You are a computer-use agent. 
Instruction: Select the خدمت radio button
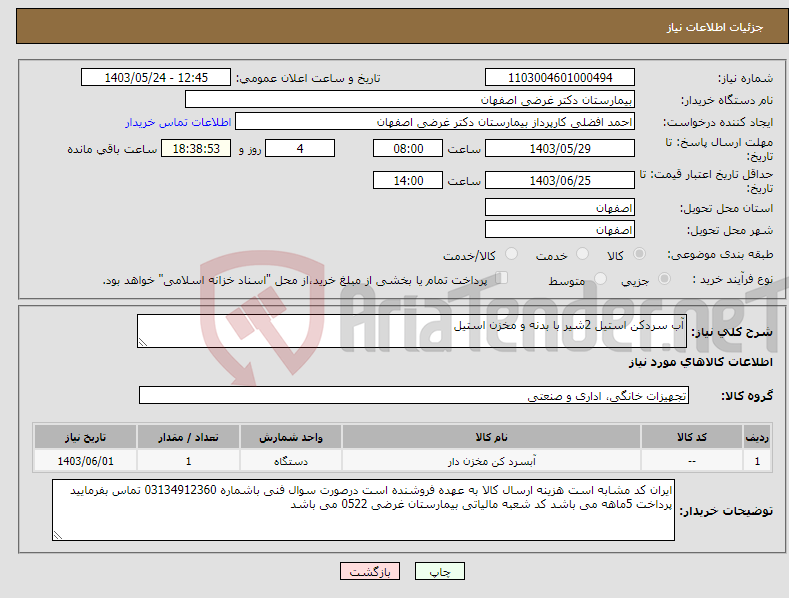click(582, 254)
